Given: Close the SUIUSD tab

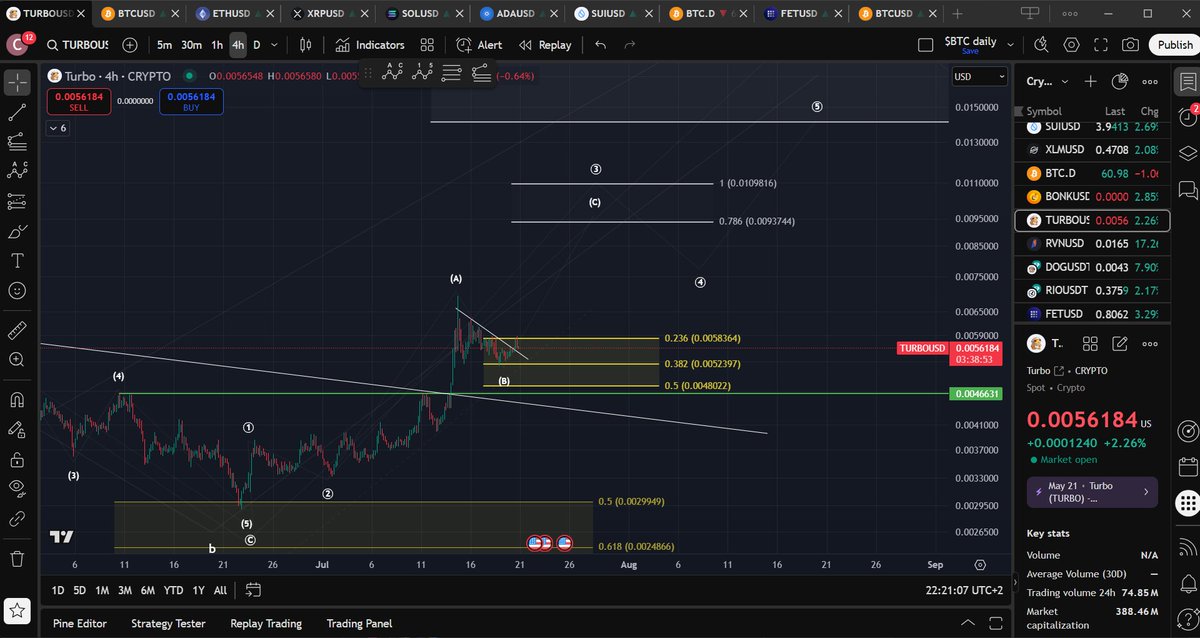Looking at the screenshot, I should (x=650, y=13).
